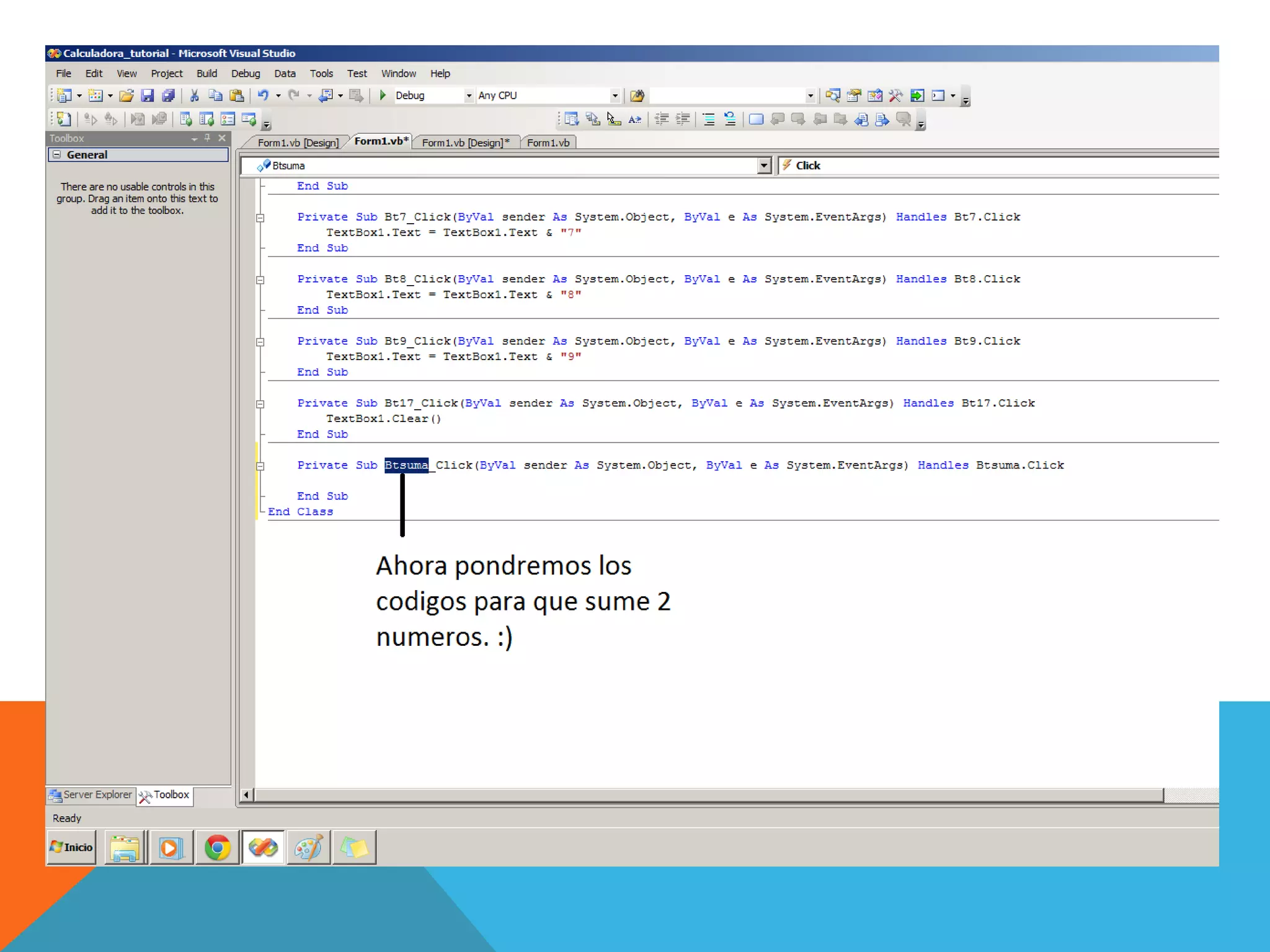Open the Undo history dropdown arrow
Screen dimensions: 1270x952
tap(278, 95)
